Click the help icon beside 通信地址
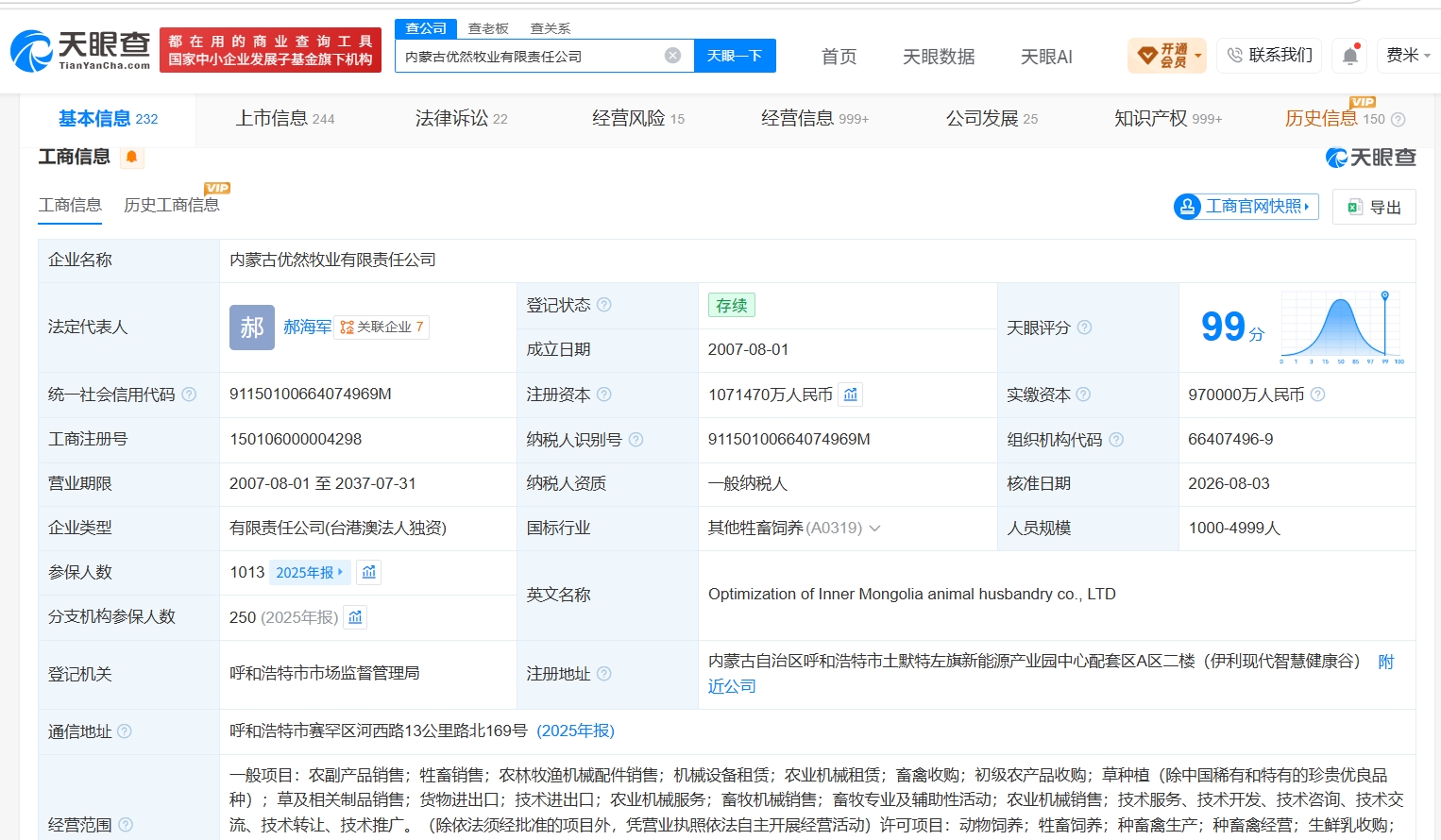 click(125, 731)
